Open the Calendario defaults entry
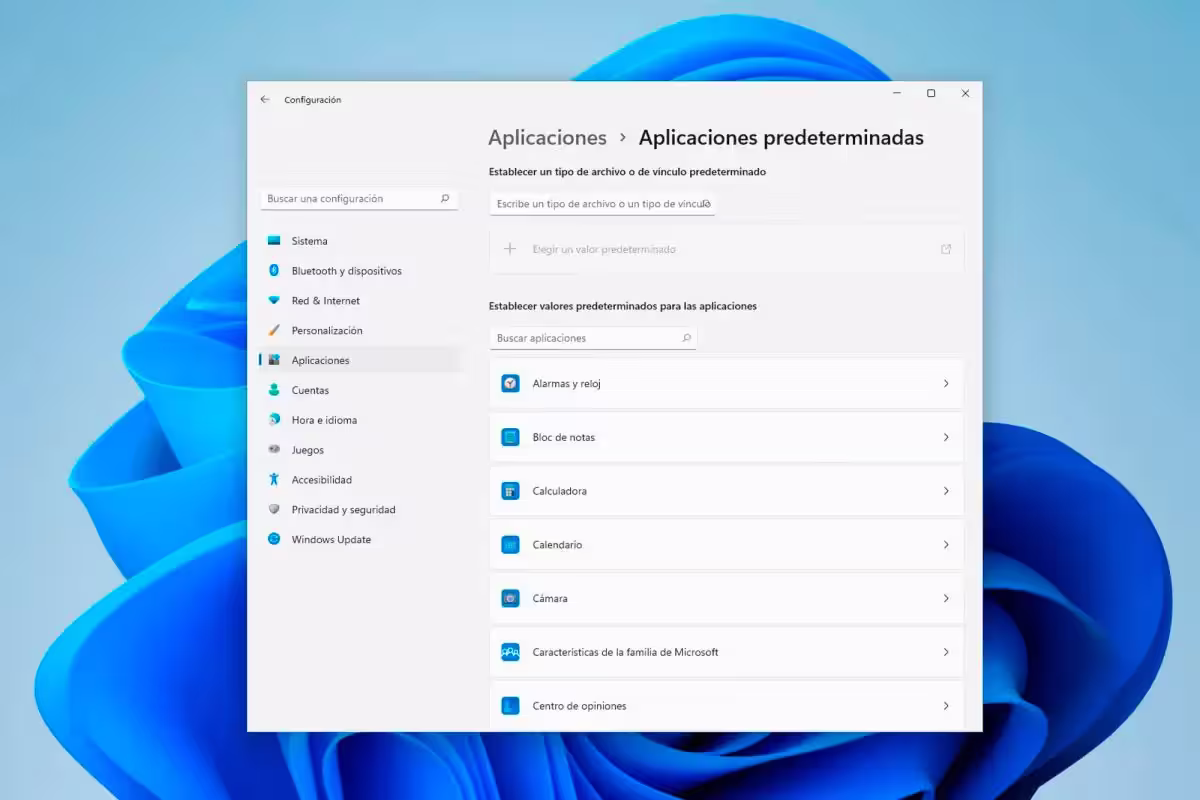This screenshot has width=1200, height=800. pyautogui.click(x=727, y=545)
